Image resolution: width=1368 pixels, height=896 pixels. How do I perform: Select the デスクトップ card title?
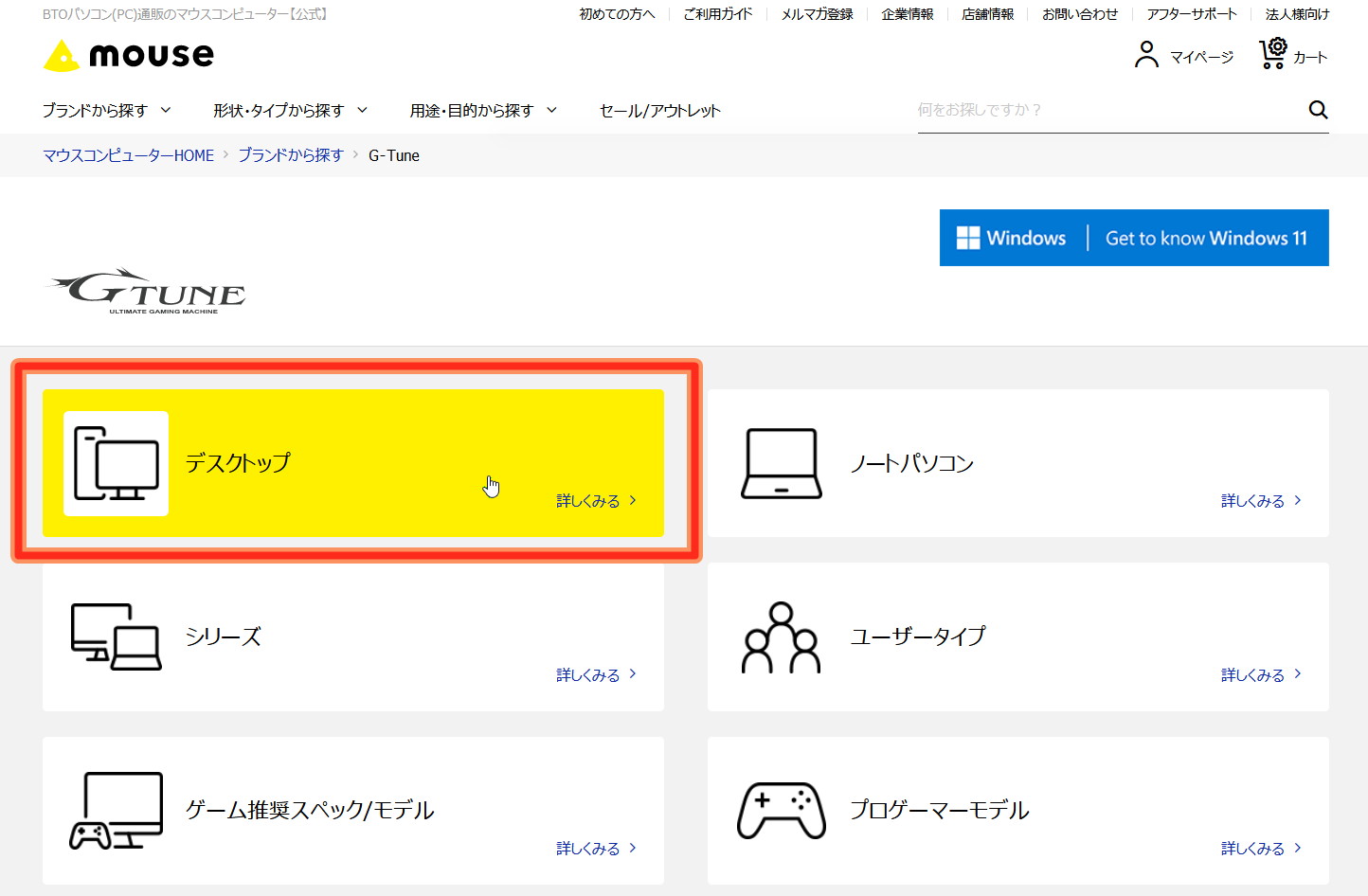click(238, 463)
